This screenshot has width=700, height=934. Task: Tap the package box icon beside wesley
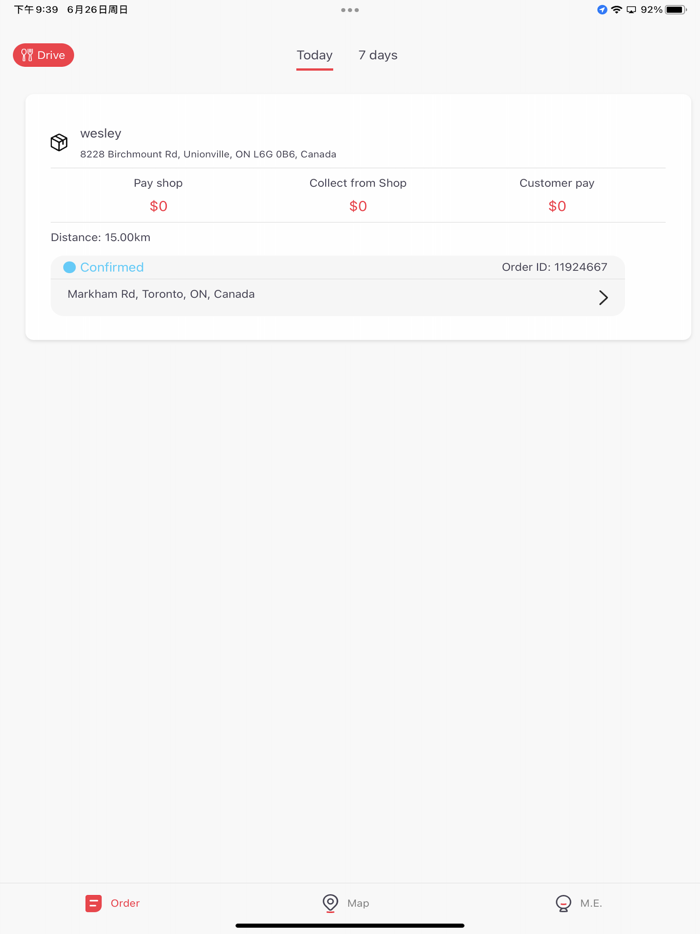[59, 142]
